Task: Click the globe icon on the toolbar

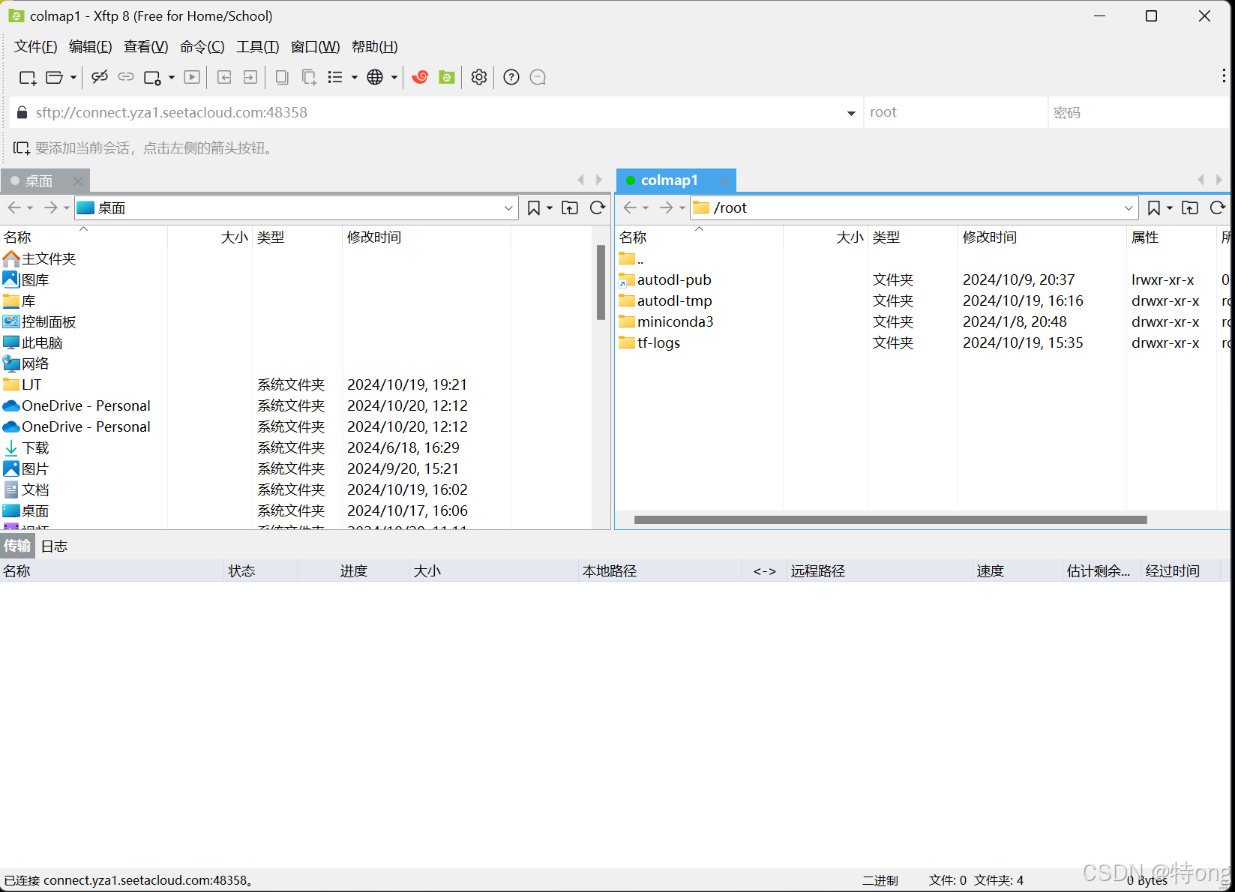Action: pyautogui.click(x=375, y=77)
